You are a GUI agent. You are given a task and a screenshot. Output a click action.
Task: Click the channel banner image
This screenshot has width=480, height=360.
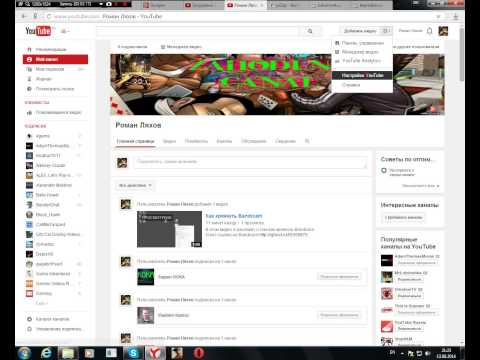click(277, 85)
